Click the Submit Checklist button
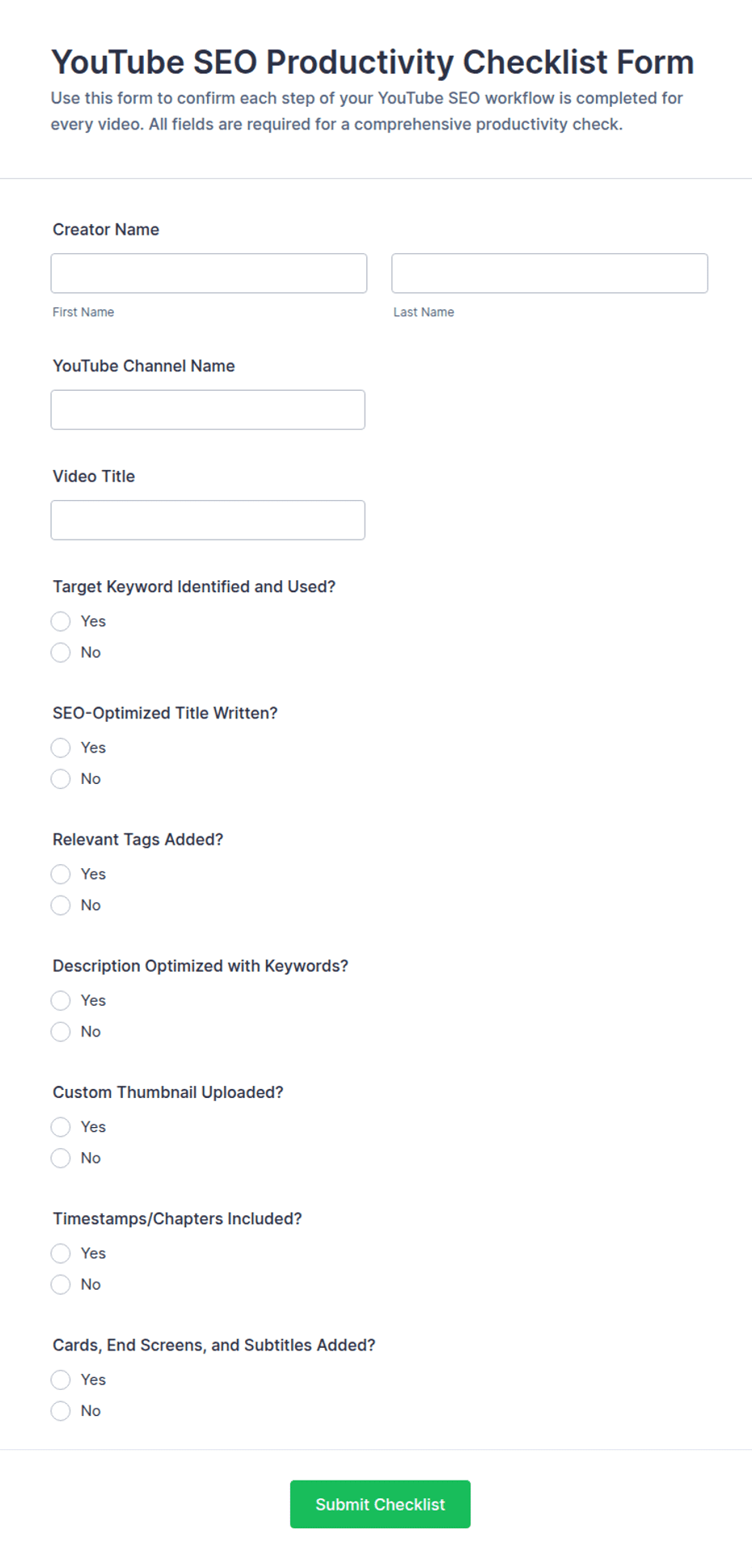Screen dimensions: 752x1568 (x=380, y=1504)
